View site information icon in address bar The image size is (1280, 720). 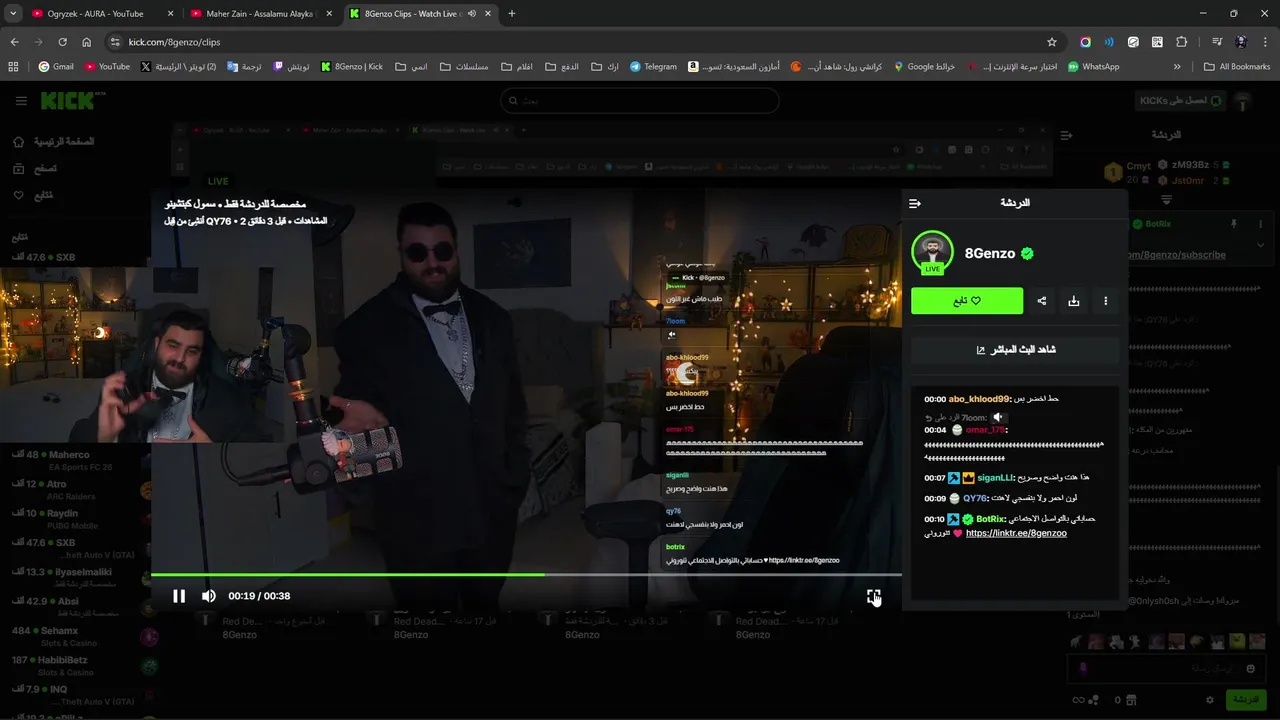coord(115,42)
